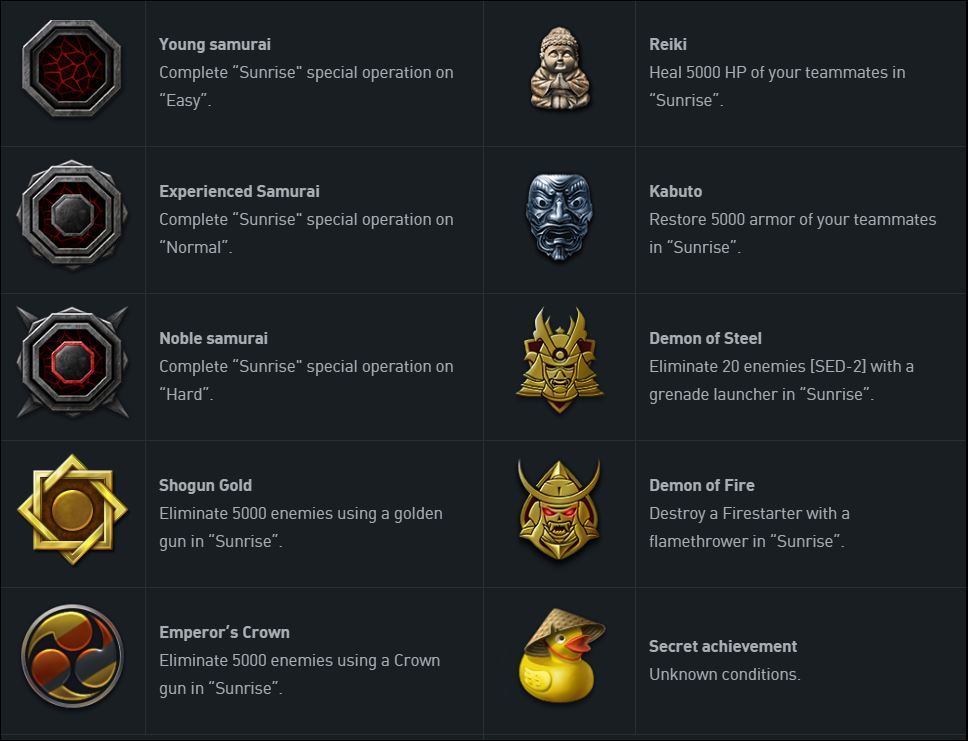Click the Noble samurai spiked badge
968x741 pixels.
click(x=72, y=362)
